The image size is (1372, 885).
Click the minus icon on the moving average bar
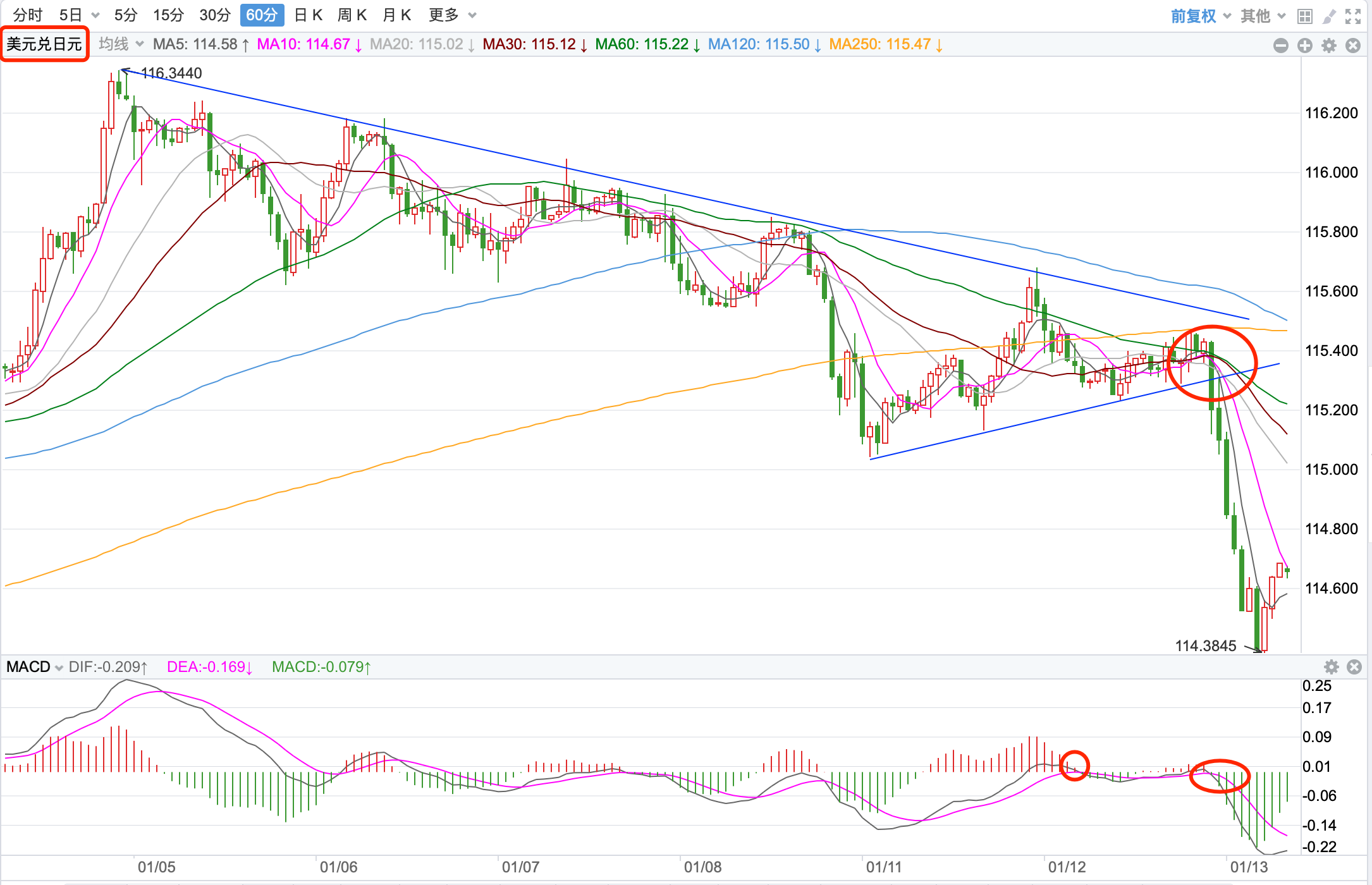click(1280, 45)
